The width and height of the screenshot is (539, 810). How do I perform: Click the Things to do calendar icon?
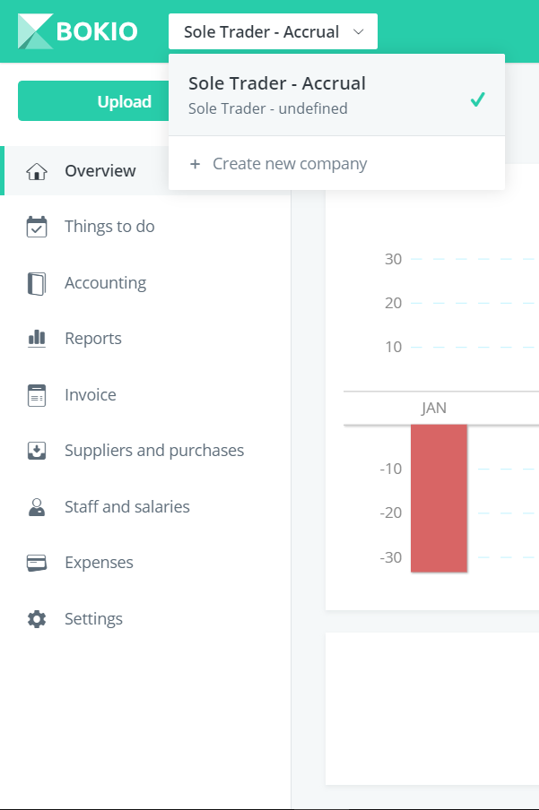click(x=37, y=227)
